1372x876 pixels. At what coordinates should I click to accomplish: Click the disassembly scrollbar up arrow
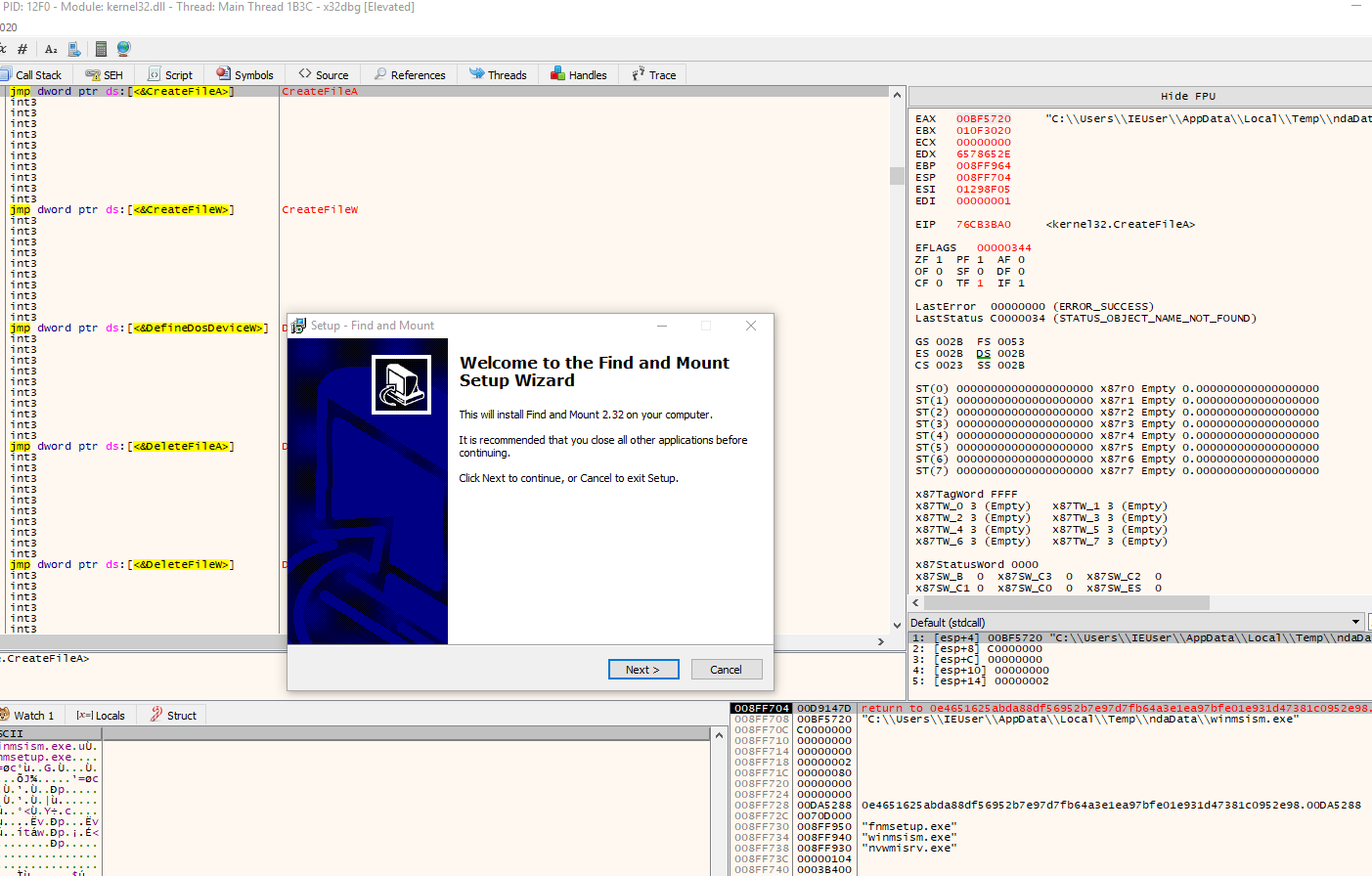pyautogui.click(x=897, y=94)
